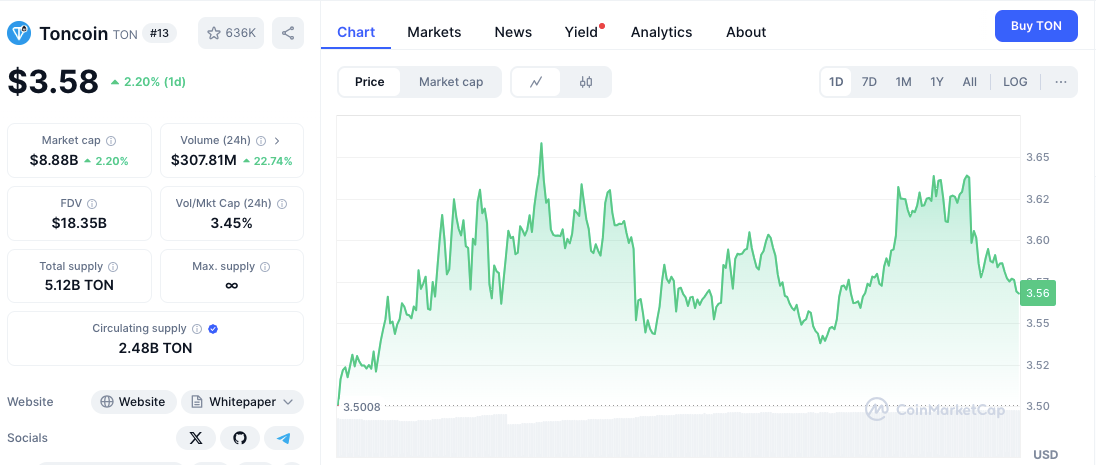Go to the Markets tab

pyautogui.click(x=434, y=32)
